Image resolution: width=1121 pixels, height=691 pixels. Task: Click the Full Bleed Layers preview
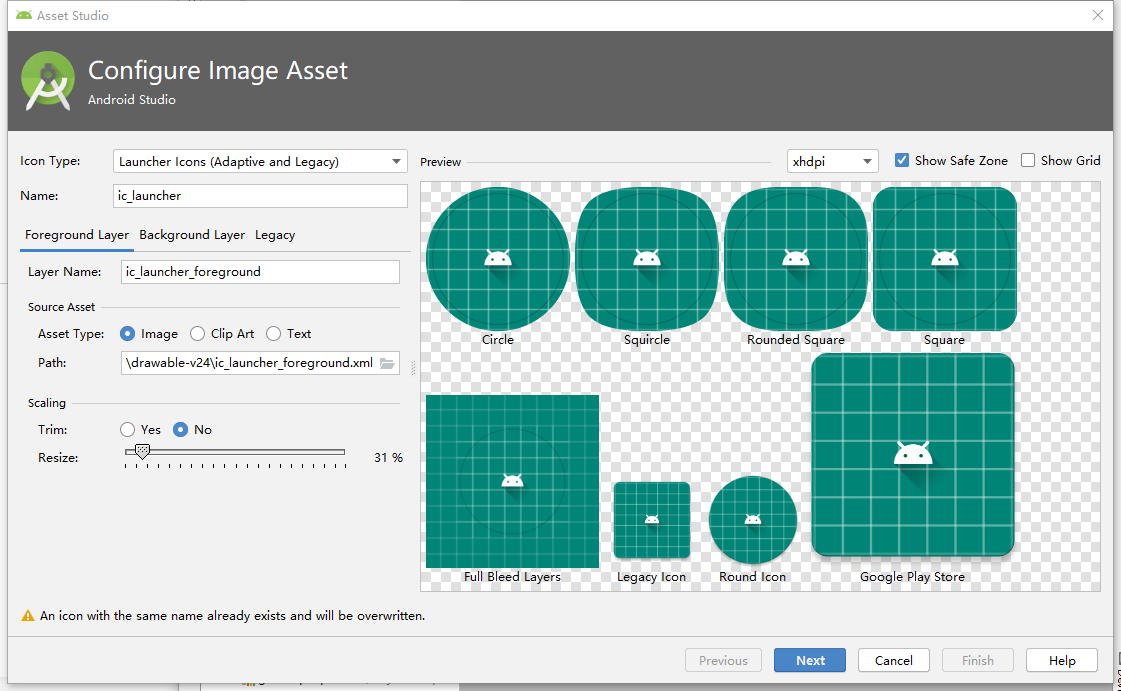pyautogui.click(x=513, y=481)
